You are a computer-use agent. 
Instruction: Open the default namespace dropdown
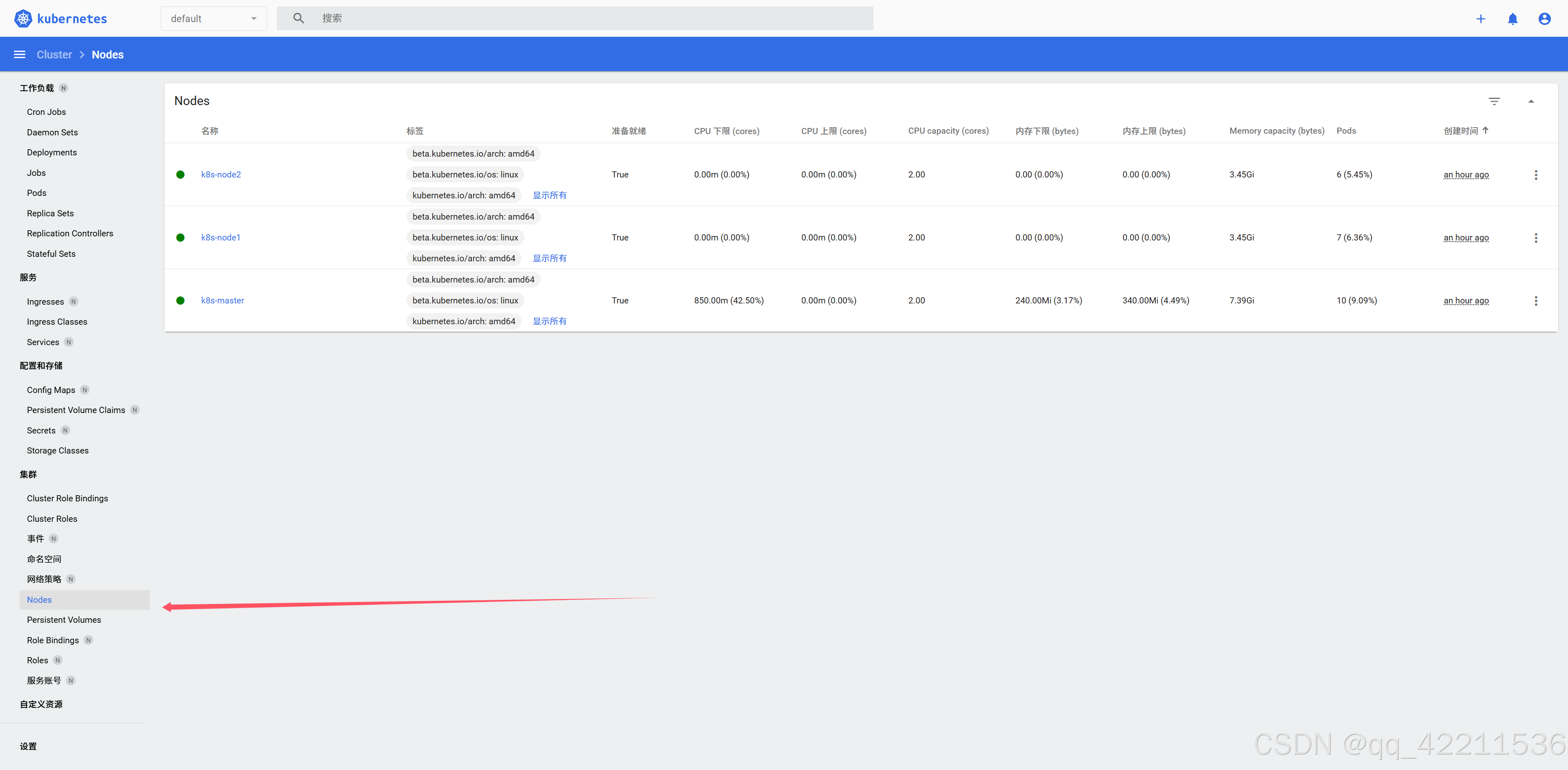click(213, 19)
